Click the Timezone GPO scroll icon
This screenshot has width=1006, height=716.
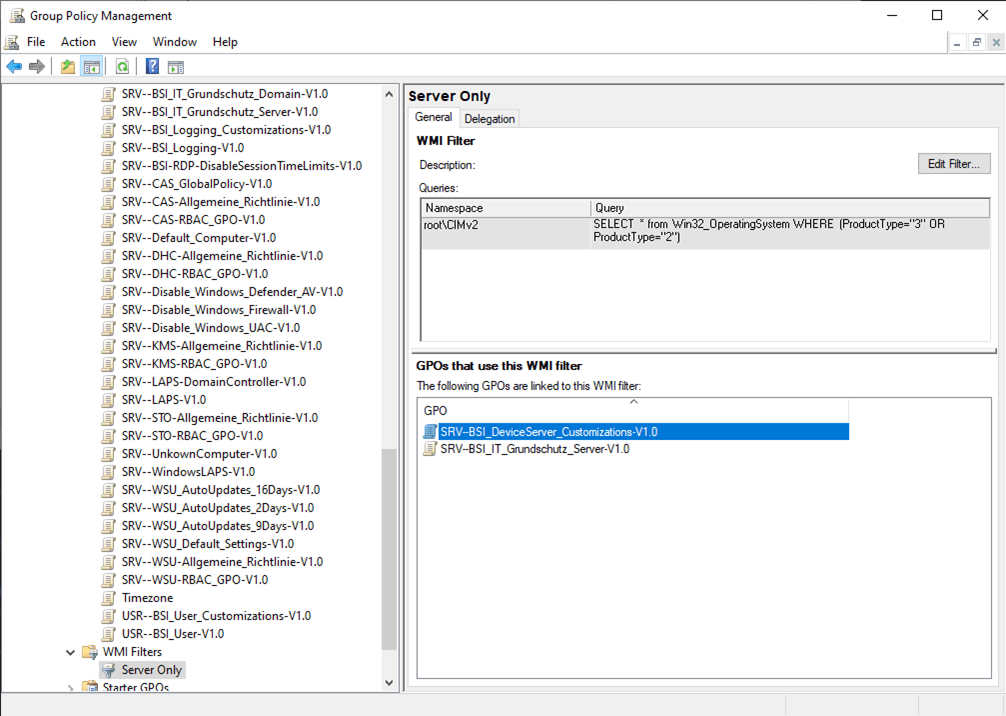(109, 598)
